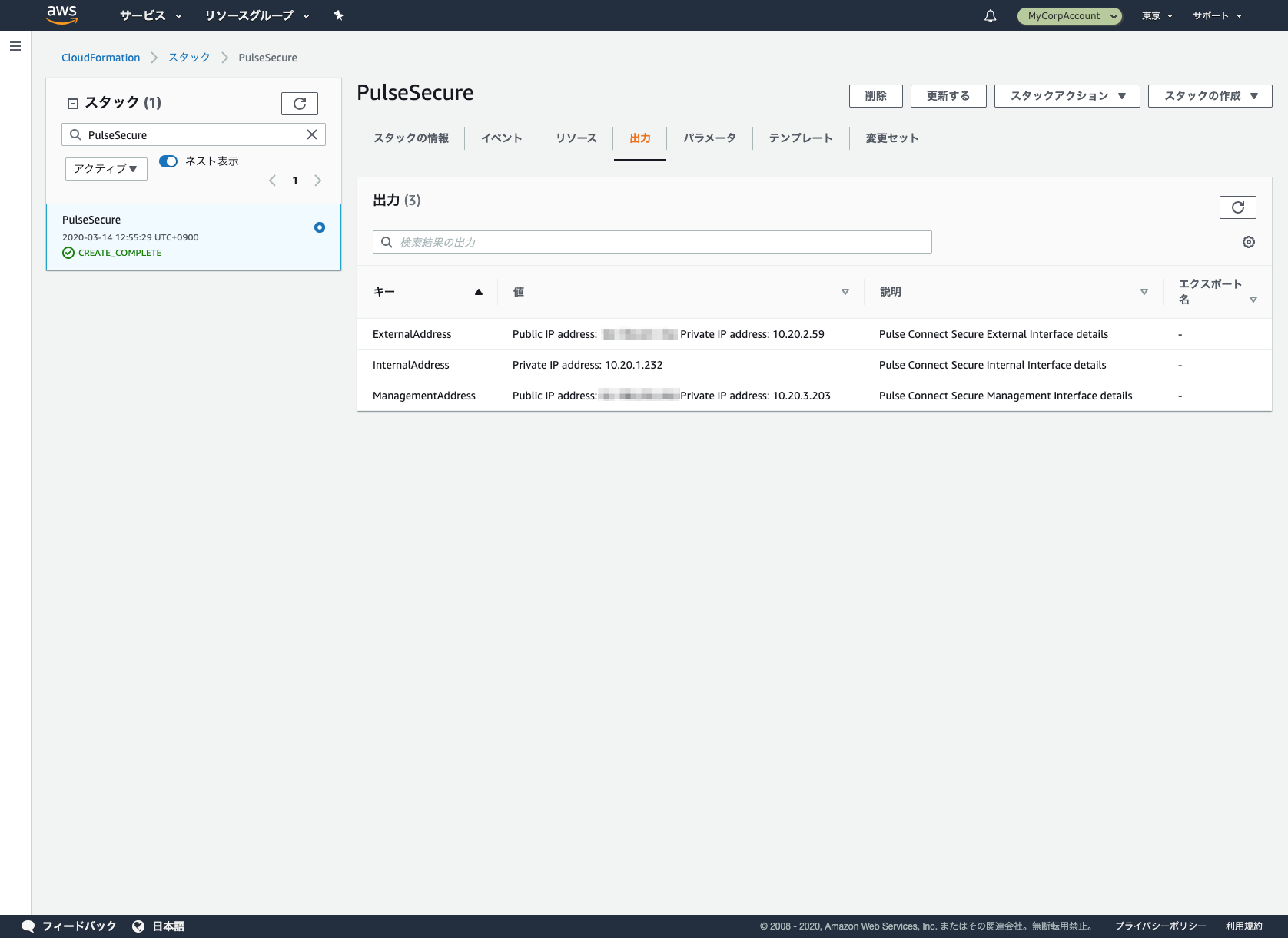Open the サポート support menu

[1217, 15]
